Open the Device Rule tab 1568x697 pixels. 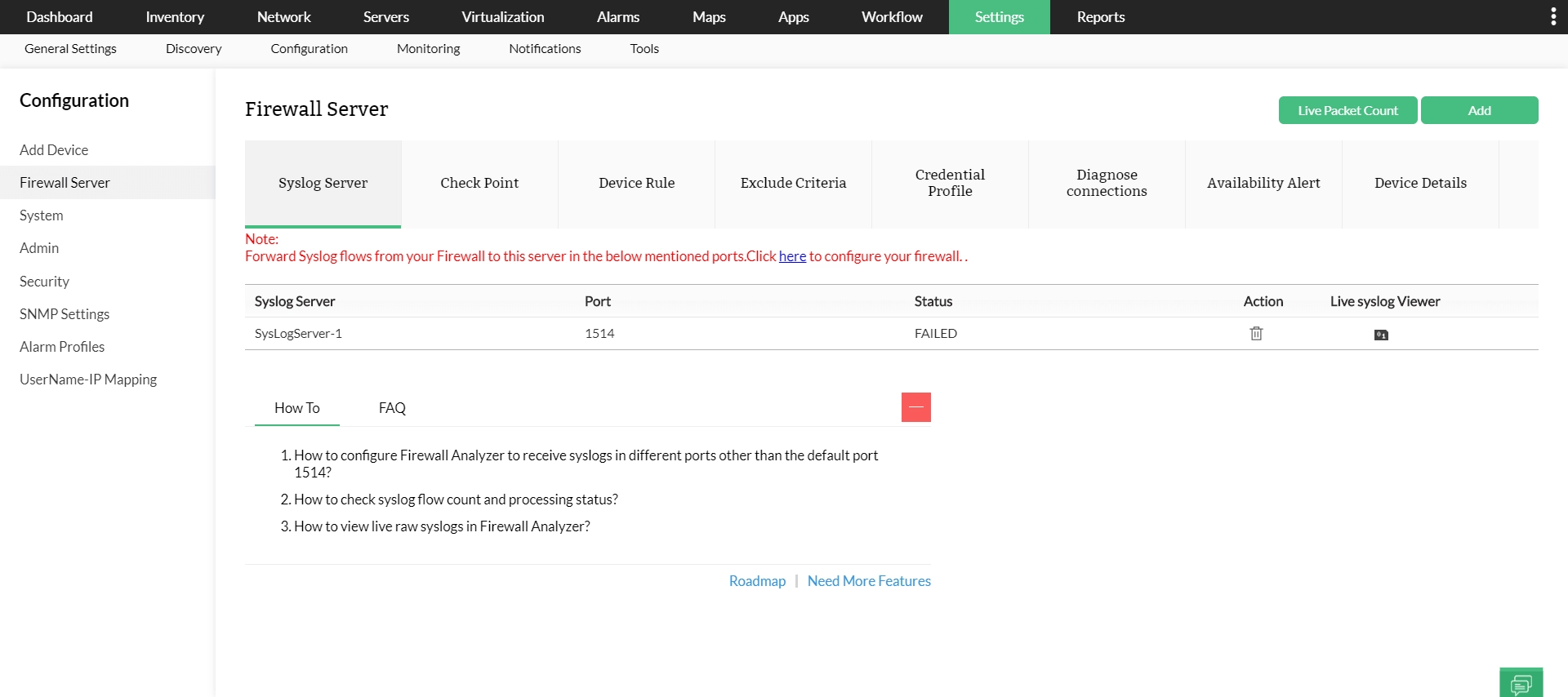636,184
